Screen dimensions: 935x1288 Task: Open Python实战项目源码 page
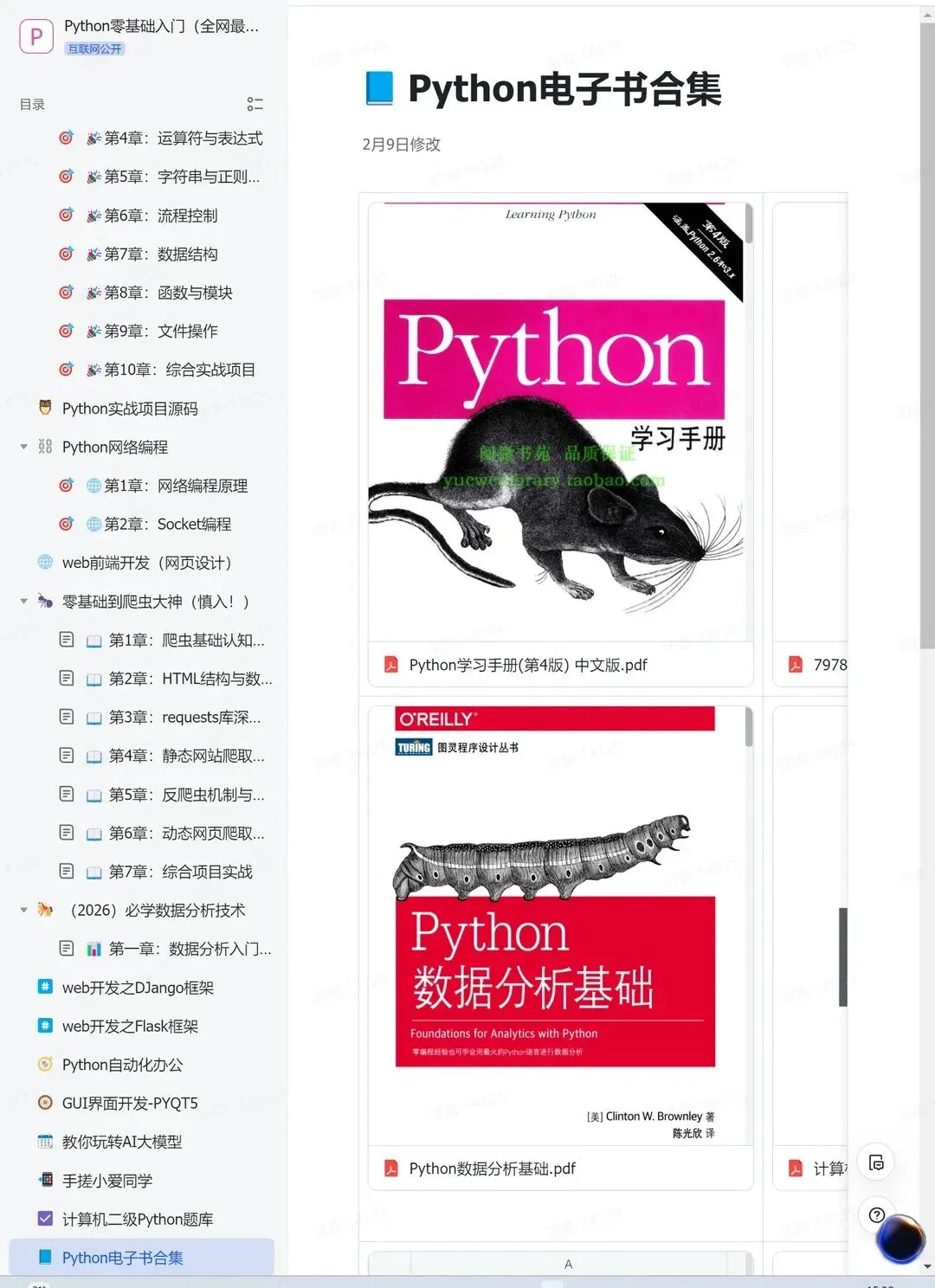(130, 409)
